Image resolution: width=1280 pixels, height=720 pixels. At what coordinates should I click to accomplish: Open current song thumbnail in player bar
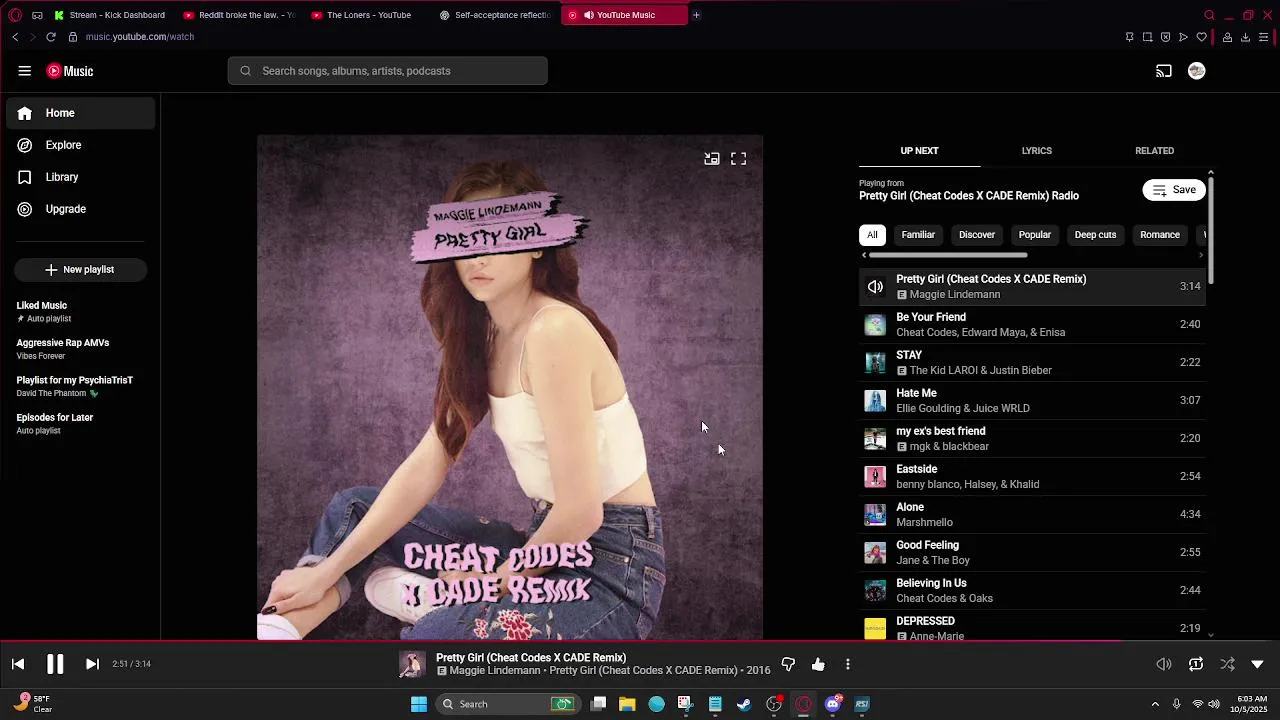pos(412,664)
